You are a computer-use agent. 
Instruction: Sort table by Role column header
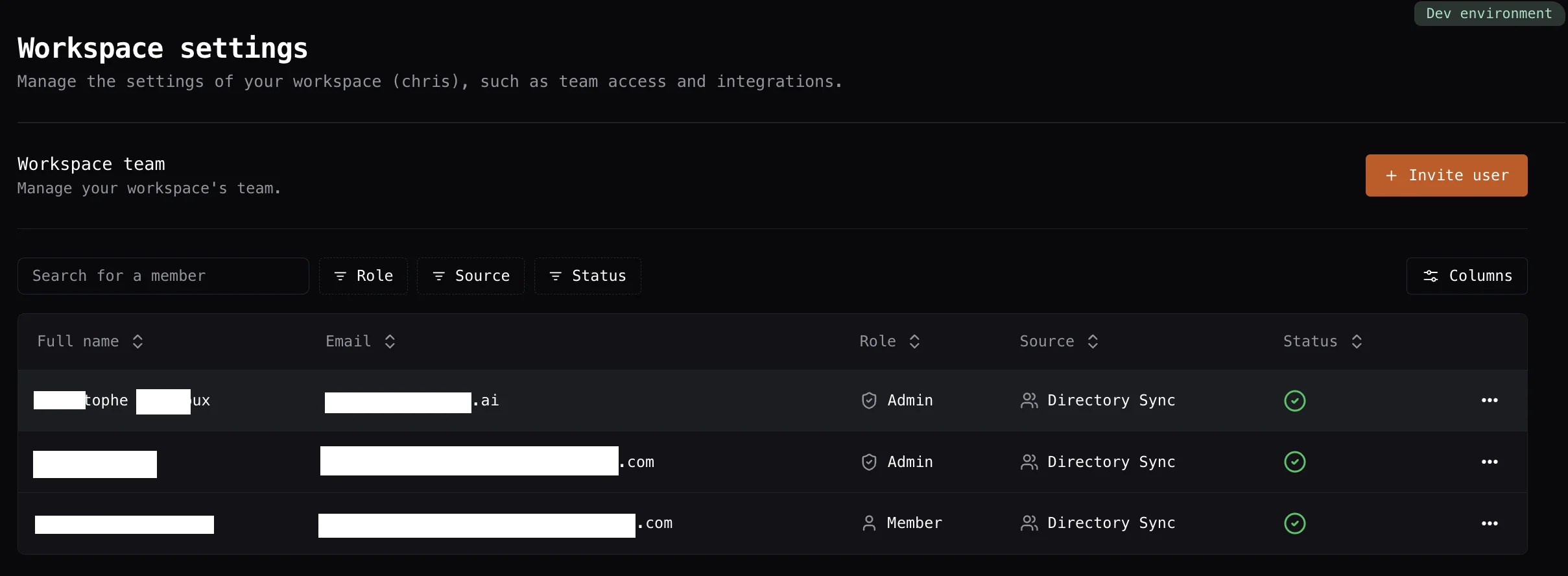[890, 341]
